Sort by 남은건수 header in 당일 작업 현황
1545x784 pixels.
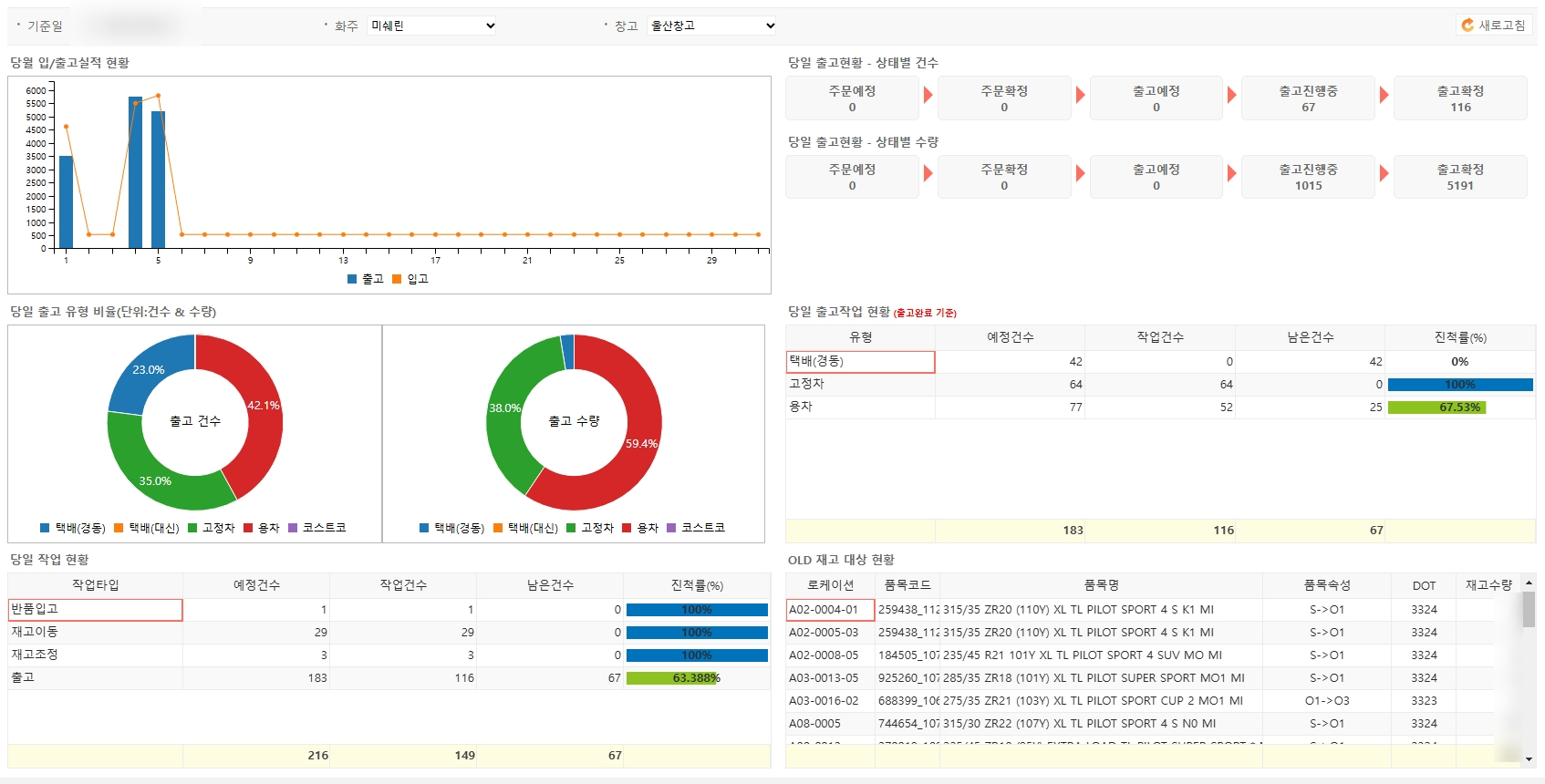click(549, 585)
